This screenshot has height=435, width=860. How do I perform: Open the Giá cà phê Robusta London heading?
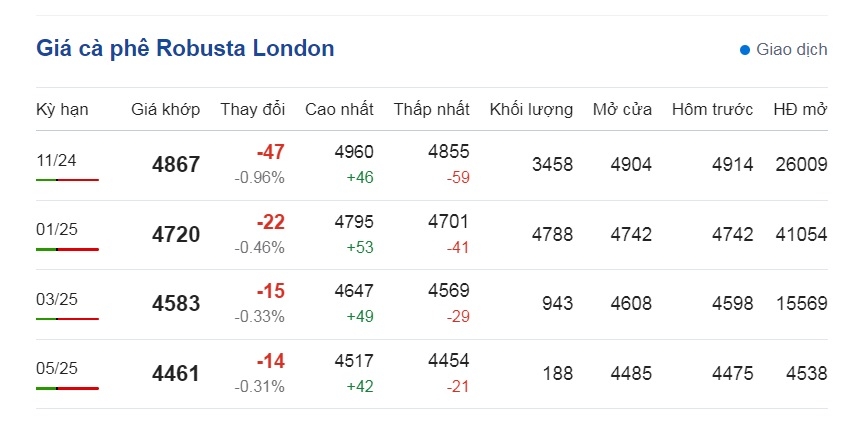[x=185, y=48]
